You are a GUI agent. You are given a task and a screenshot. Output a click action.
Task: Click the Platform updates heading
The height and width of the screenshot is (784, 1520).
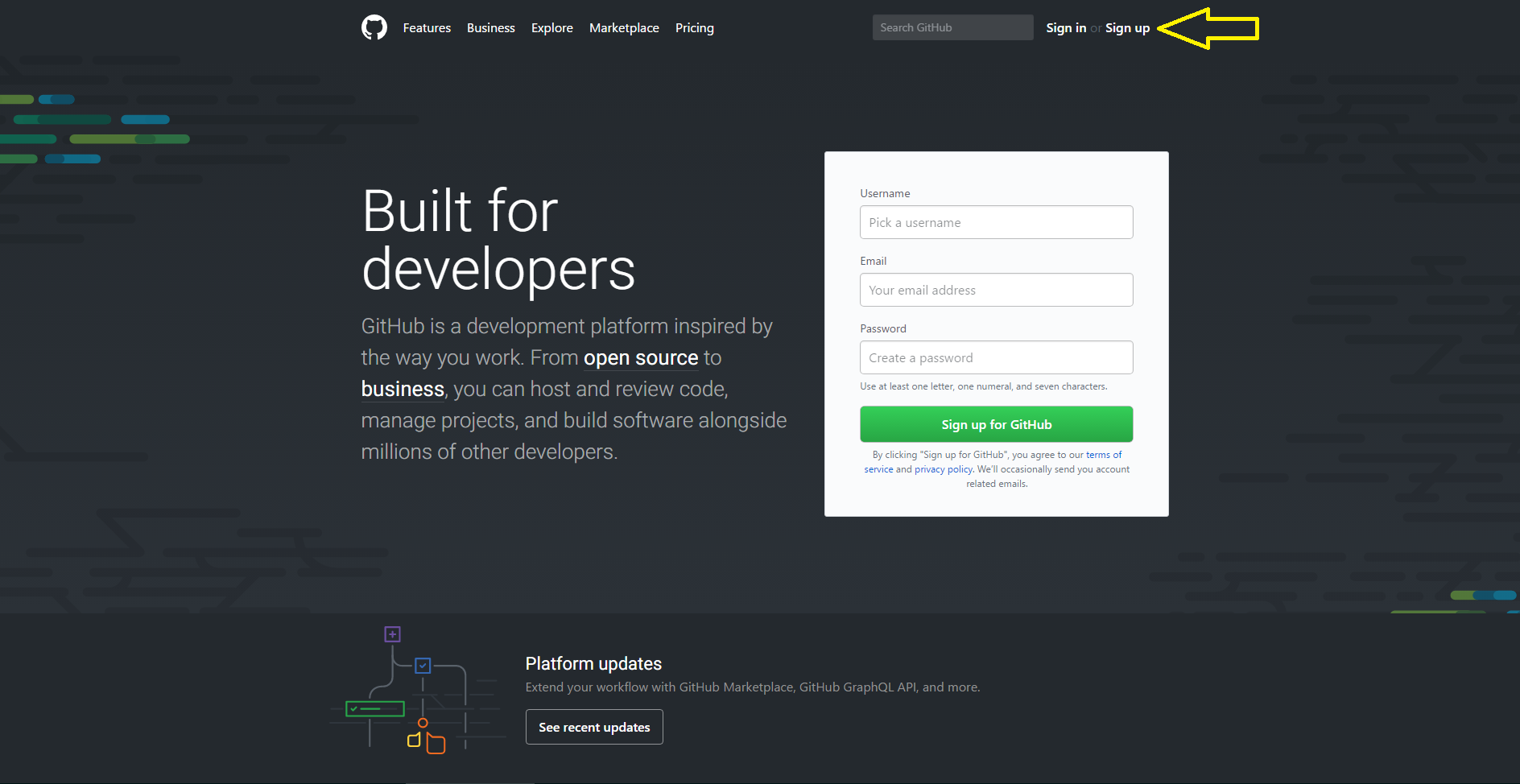[593, 663]
